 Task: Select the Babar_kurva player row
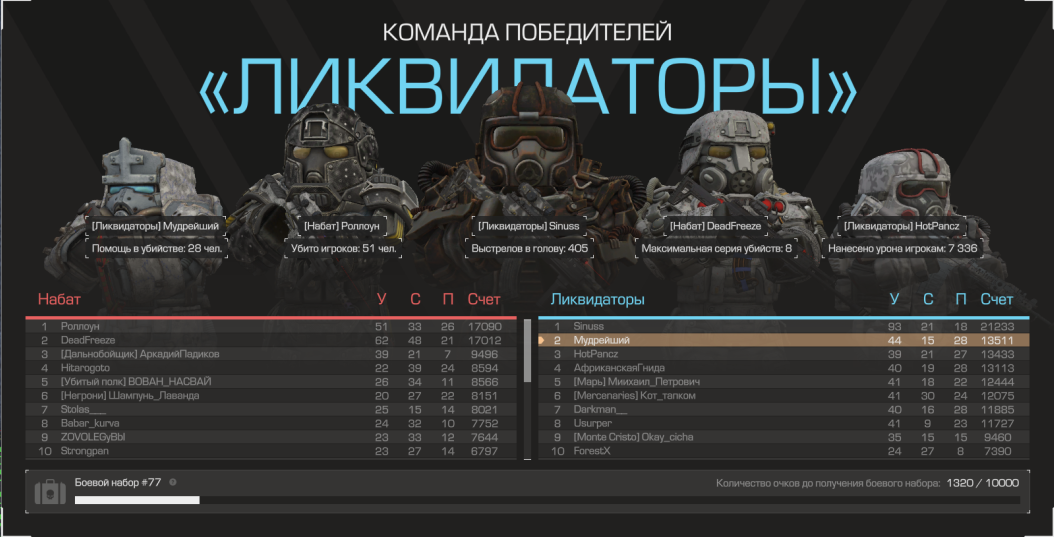[x=272, y=423]
